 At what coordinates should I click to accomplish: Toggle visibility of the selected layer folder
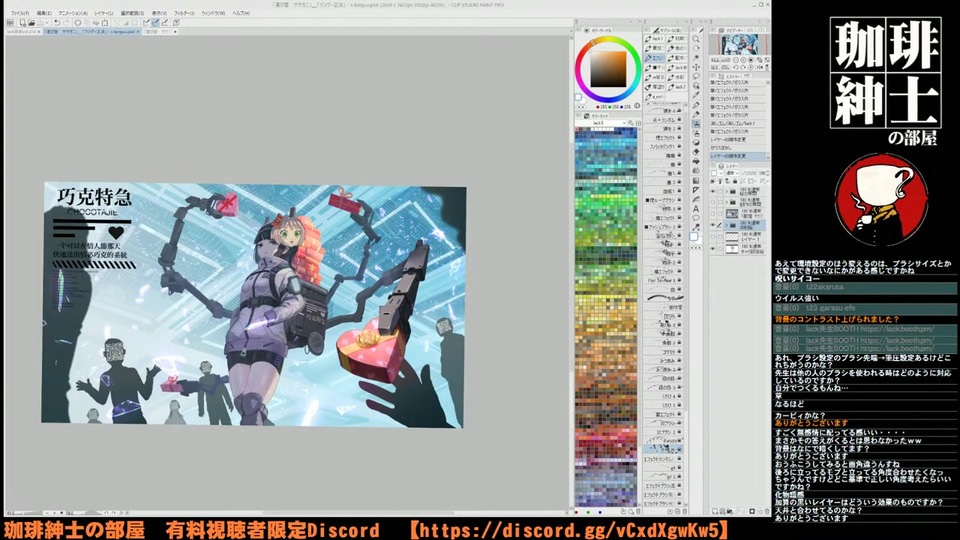[x=713, y=225]
